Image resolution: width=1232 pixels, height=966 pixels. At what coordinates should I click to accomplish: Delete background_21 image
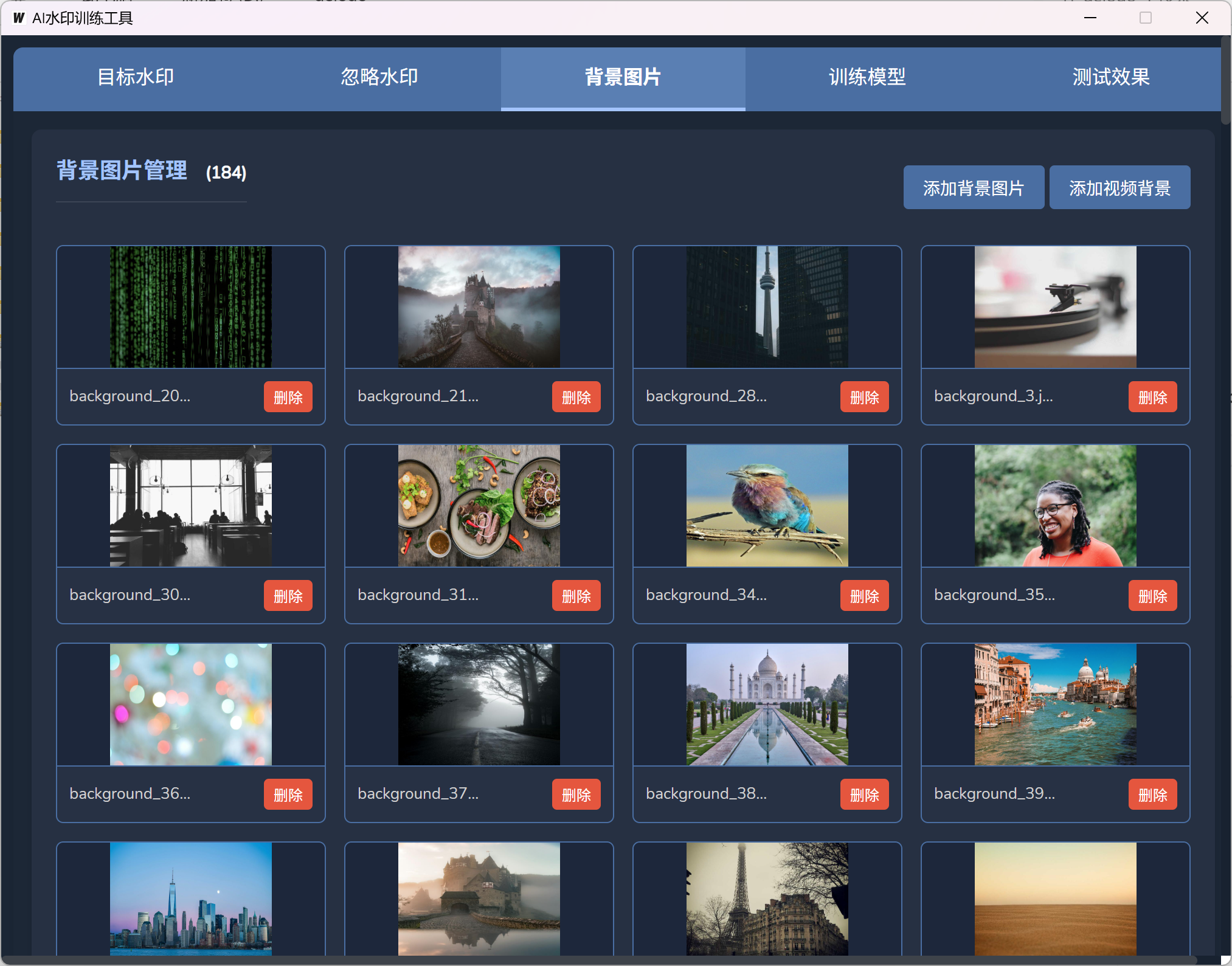(x=576, y=397)
